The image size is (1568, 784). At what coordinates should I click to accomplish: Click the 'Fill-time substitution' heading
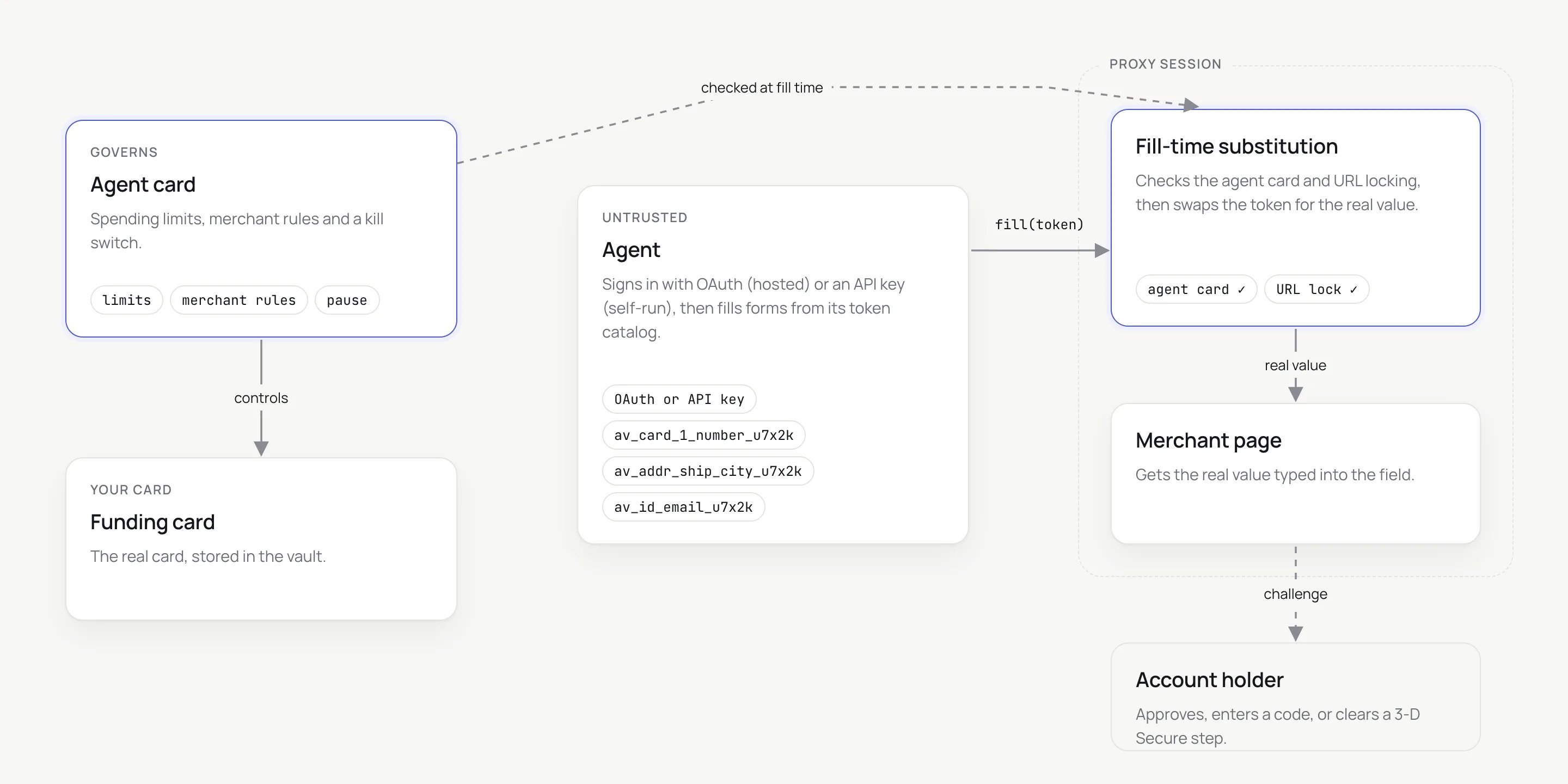coord(1236,146)
